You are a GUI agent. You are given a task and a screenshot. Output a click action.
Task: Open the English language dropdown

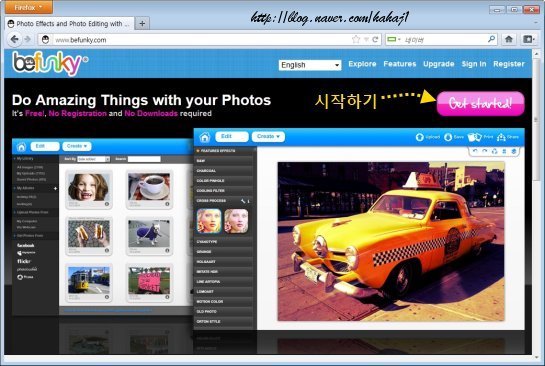[310, 65]
